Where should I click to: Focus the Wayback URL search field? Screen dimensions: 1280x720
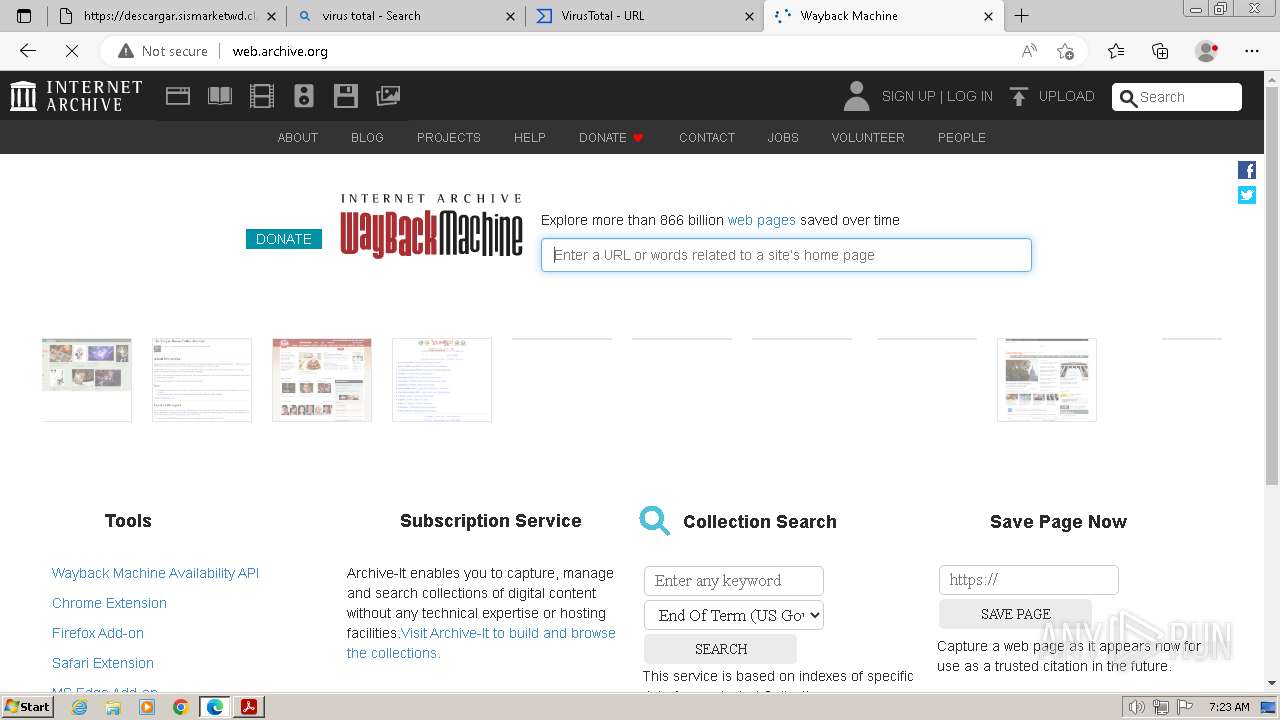(x=786, y=255)
